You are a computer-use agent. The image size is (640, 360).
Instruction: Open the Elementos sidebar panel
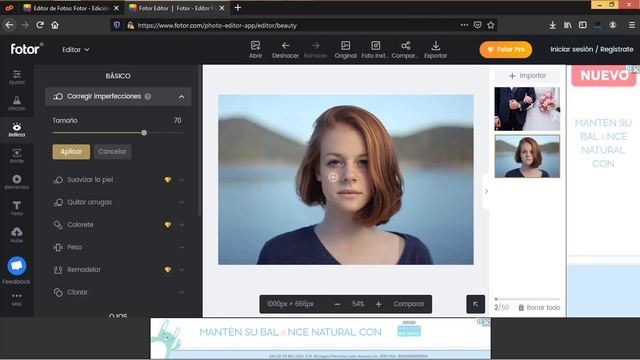click(x=17, y=182)
